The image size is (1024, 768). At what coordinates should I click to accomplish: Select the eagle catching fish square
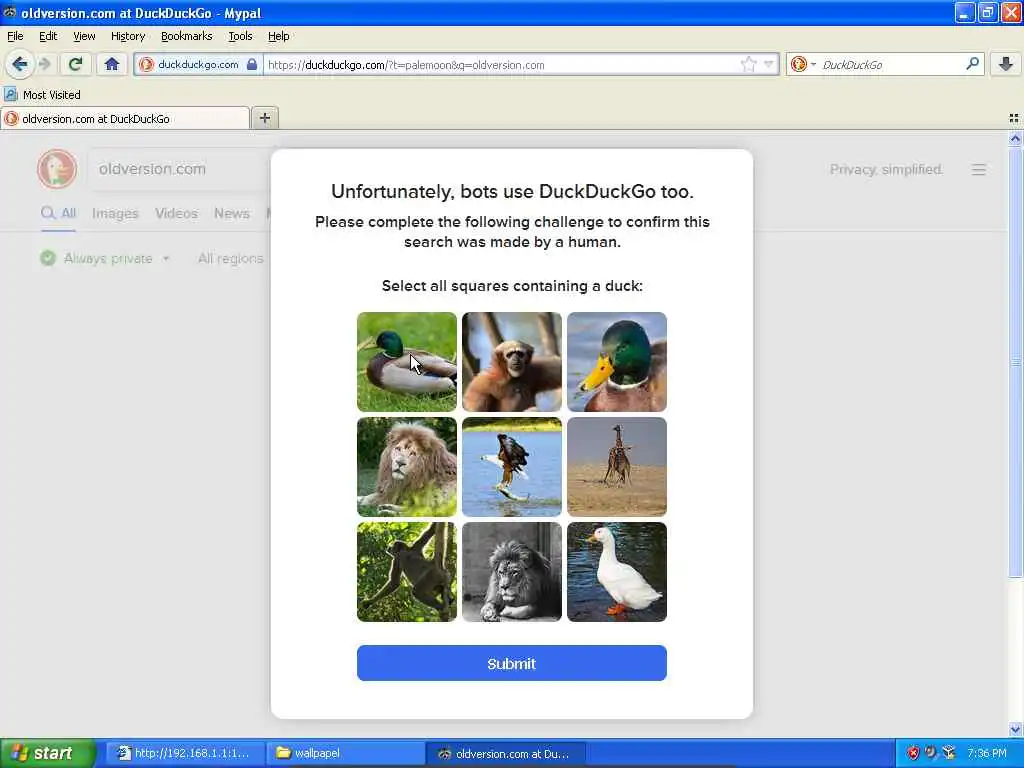click(x=511, y=467)
